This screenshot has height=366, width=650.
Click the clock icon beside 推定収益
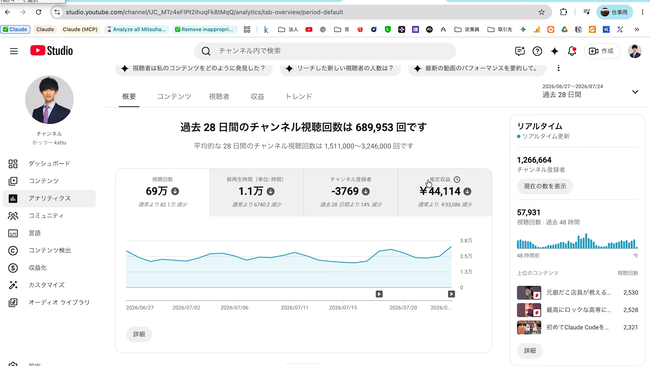(x=457, y=179)
